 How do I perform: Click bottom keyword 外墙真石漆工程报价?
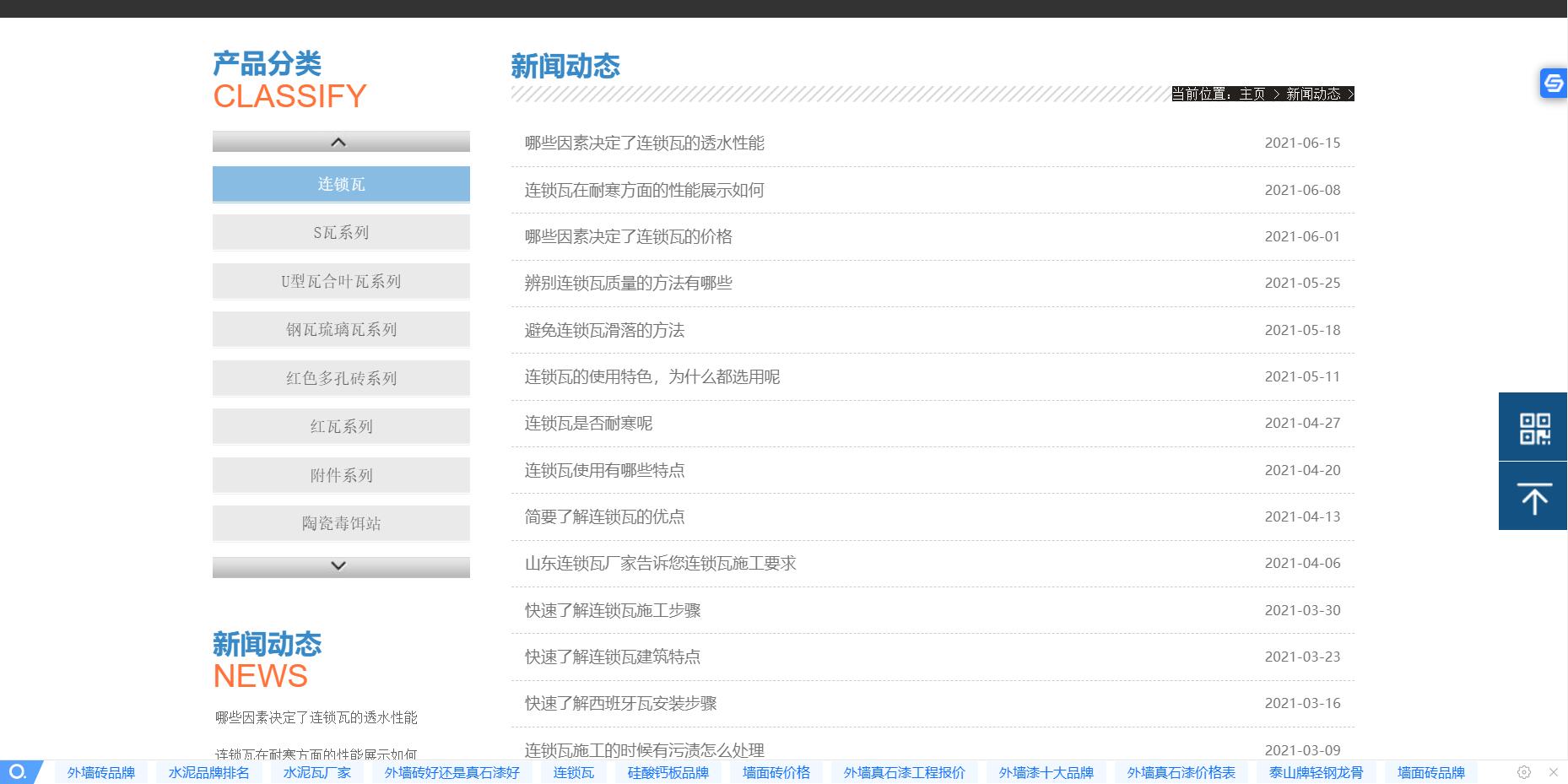pos(905,772)
